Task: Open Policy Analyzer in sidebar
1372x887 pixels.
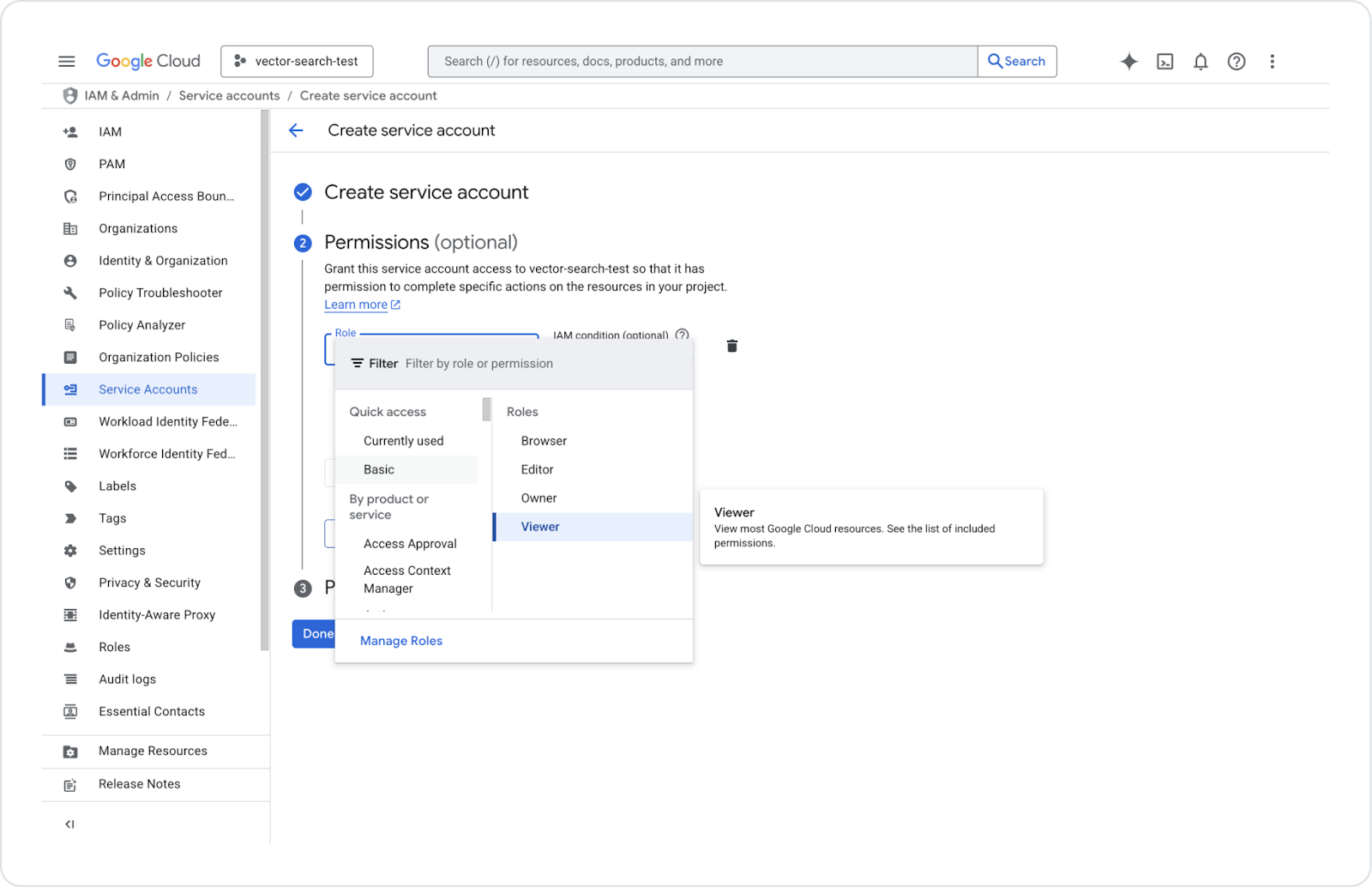Action: point(141,325)
